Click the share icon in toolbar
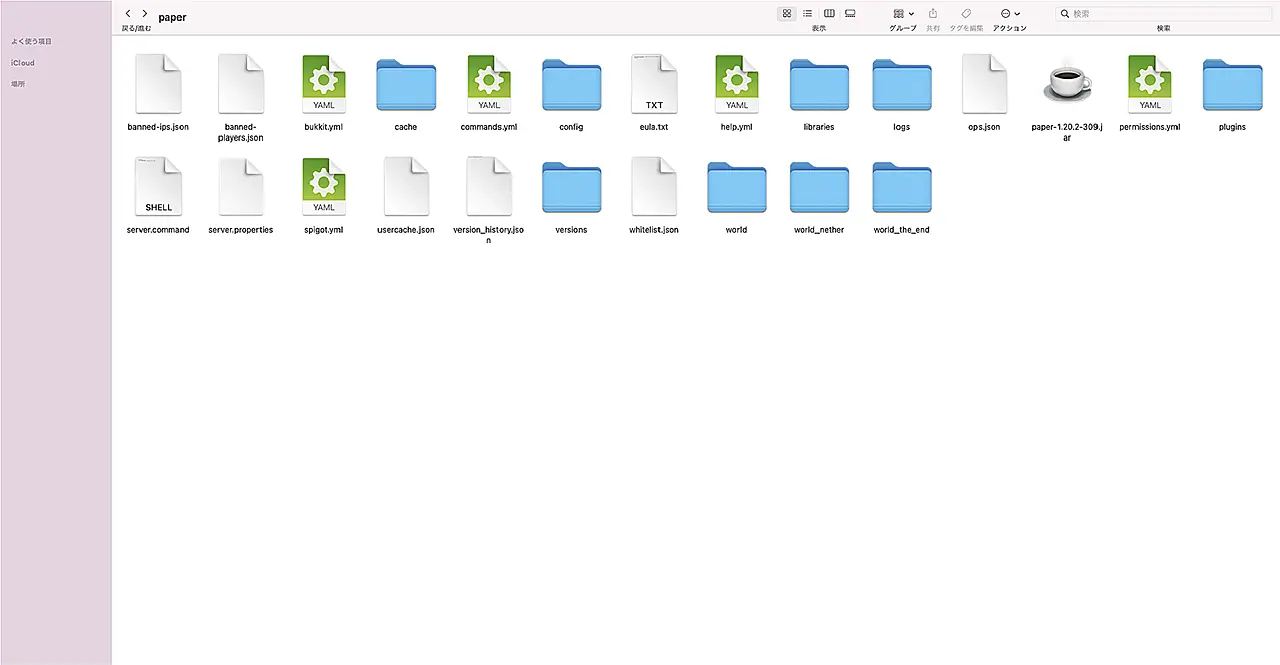This screenshot has height=665, width=1280. [x=933, y=14]
